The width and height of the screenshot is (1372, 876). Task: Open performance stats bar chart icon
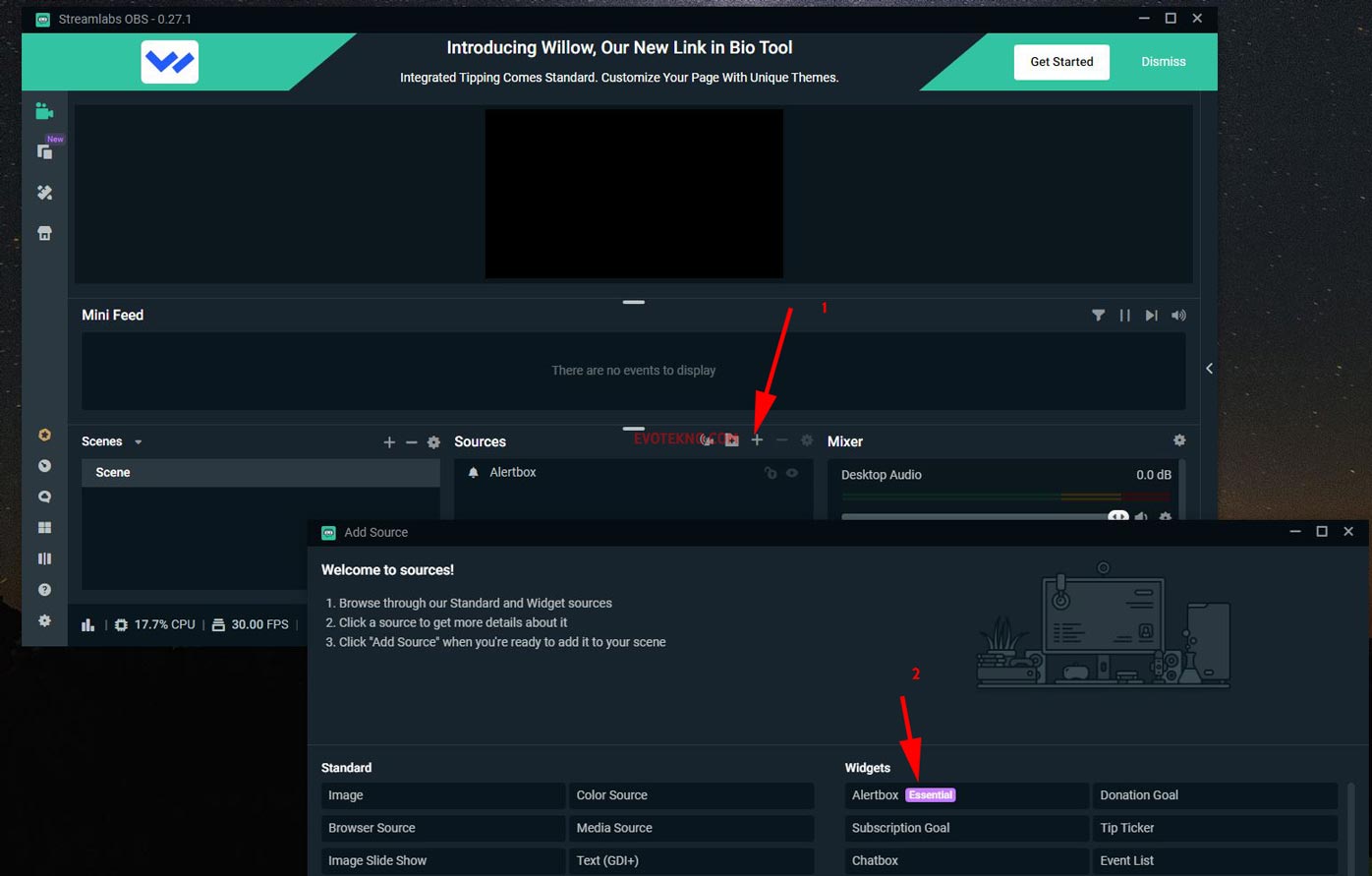coord(88,624)
